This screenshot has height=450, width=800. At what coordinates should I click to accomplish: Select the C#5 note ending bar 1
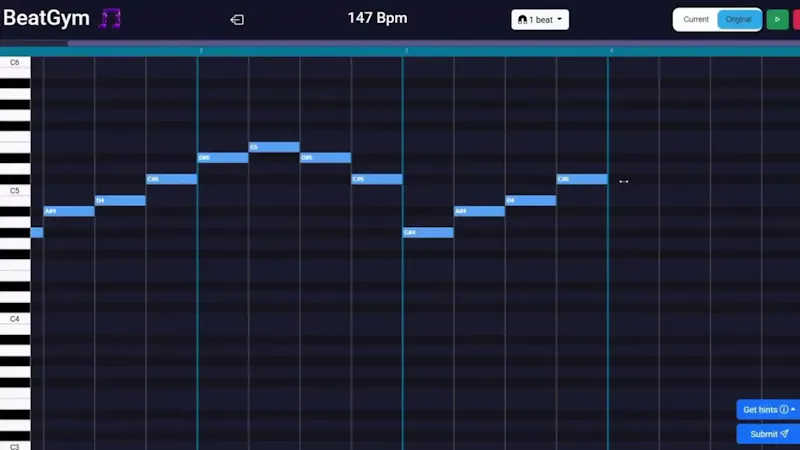click(171, 179)
